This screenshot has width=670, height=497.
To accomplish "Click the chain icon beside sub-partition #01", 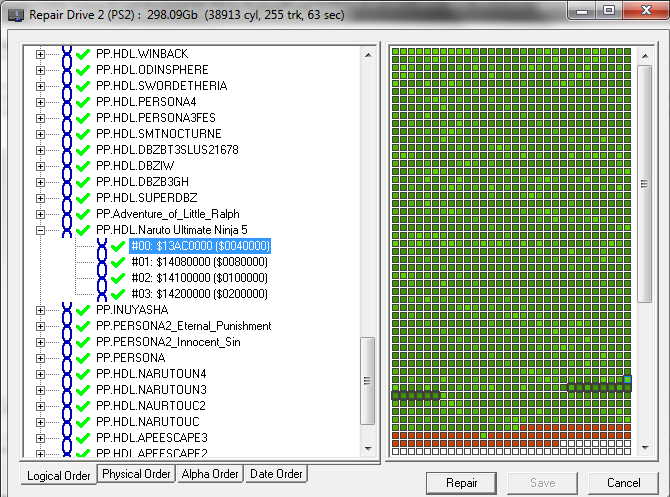I will click(x=102, y=262).
